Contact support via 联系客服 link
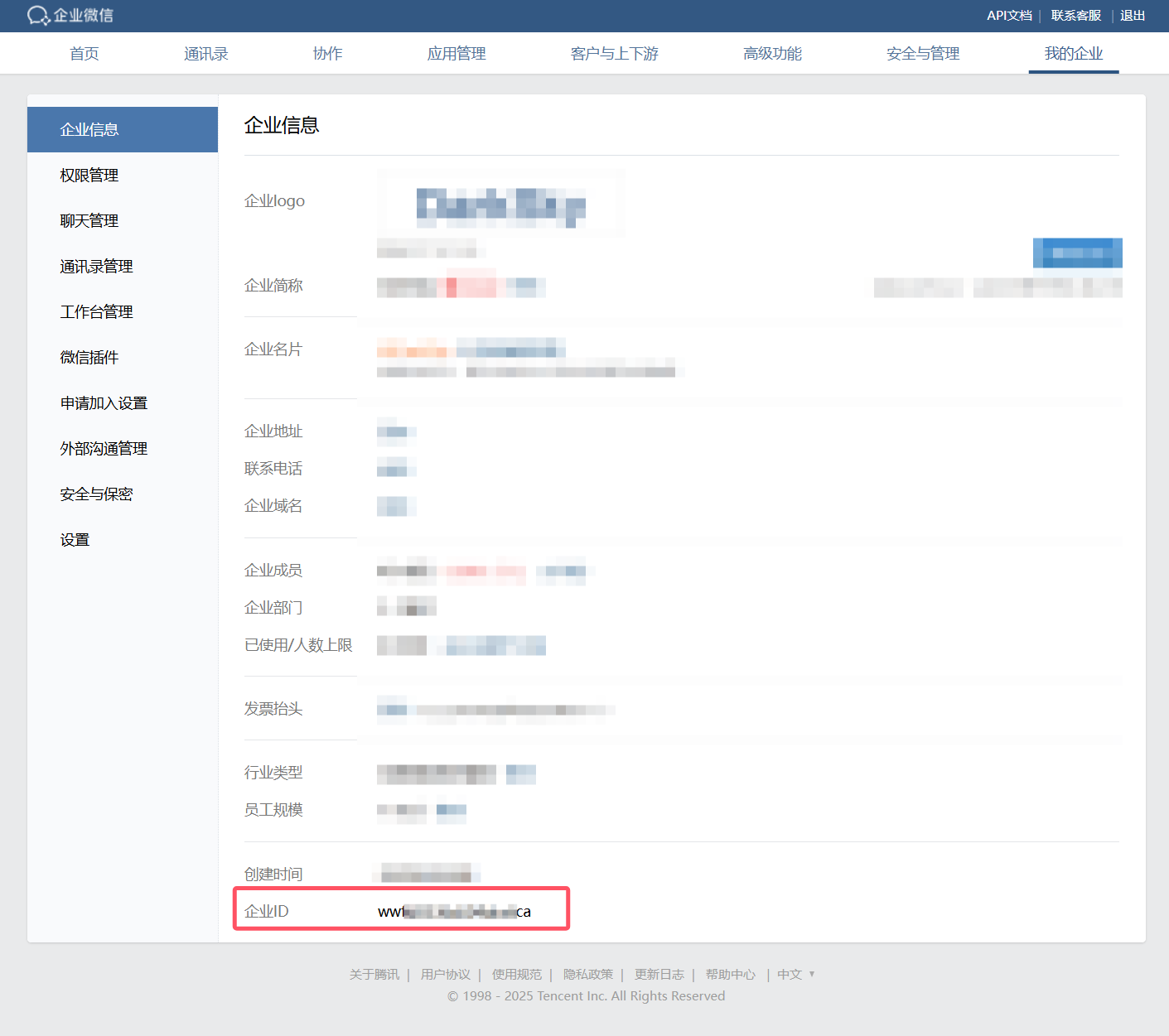This screenshot has height=1036, width=1169. point(1075,16)
